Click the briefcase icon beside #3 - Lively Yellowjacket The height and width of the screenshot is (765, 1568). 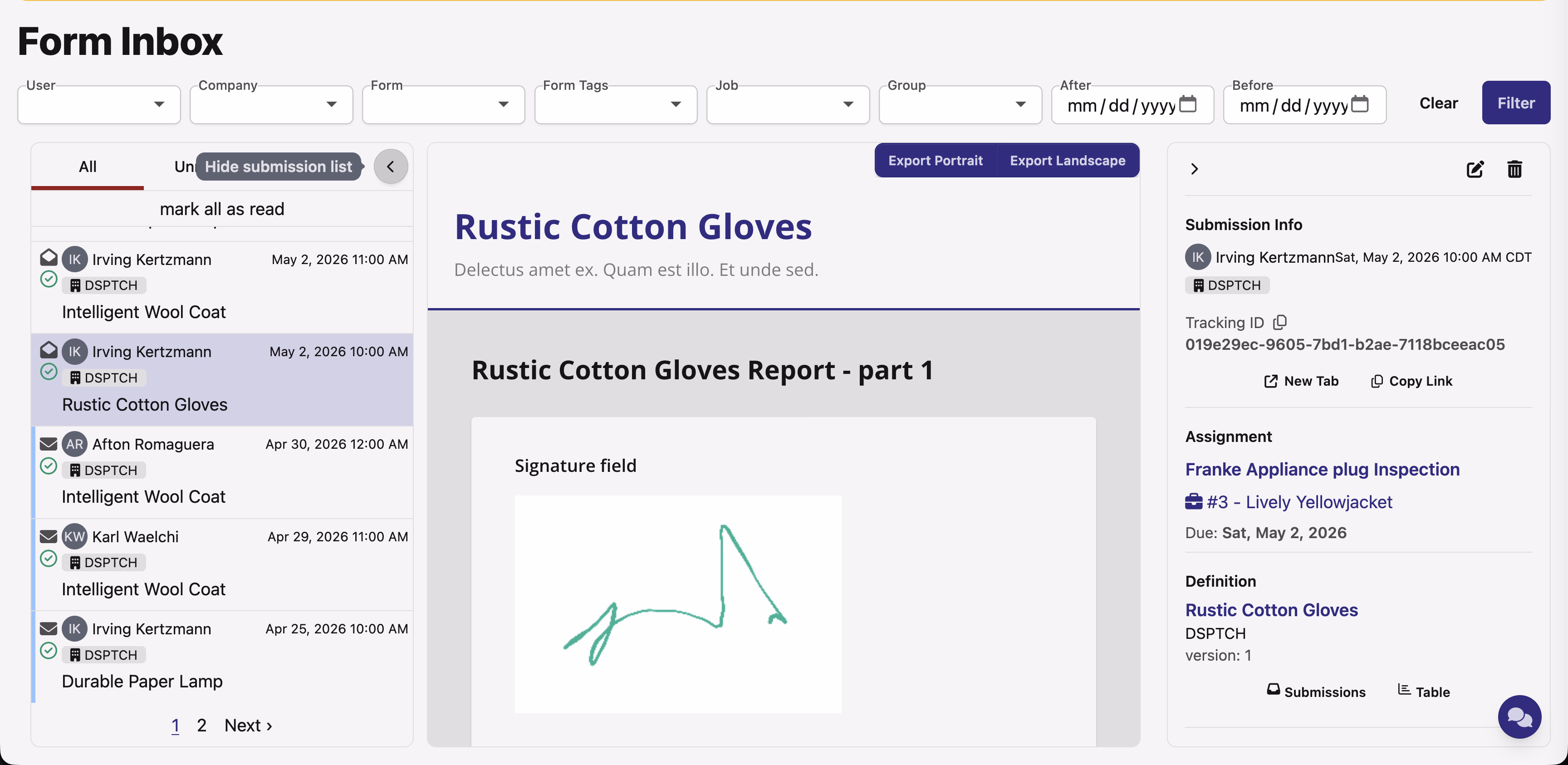pos(1194,501)
